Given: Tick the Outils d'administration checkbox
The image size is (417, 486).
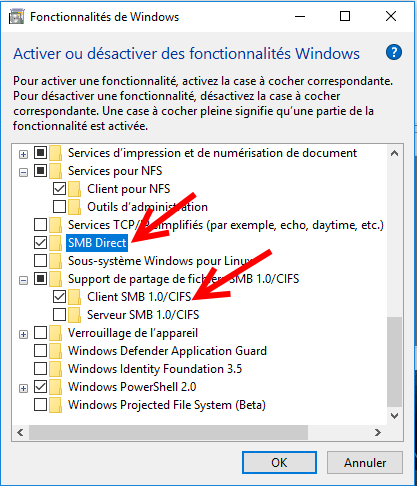Looking at the screenshot, I should tap(59, 207).
